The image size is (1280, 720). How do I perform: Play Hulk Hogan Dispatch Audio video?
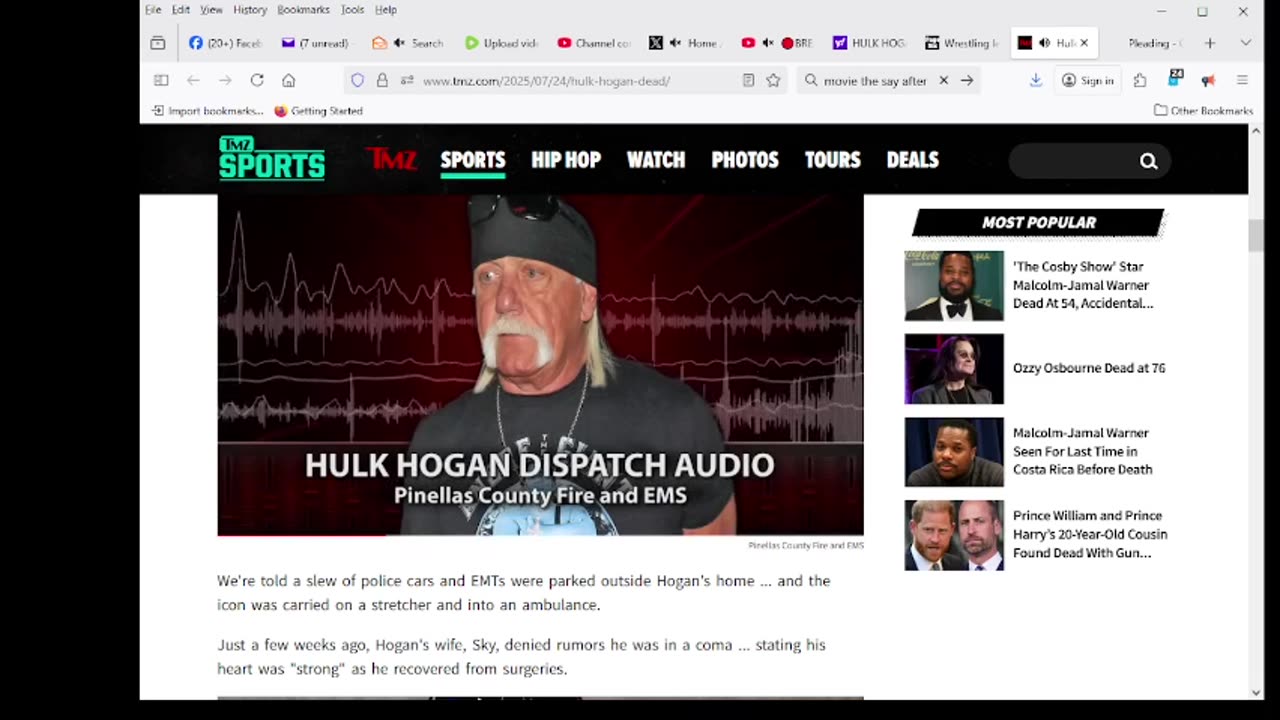pos(540,365)
